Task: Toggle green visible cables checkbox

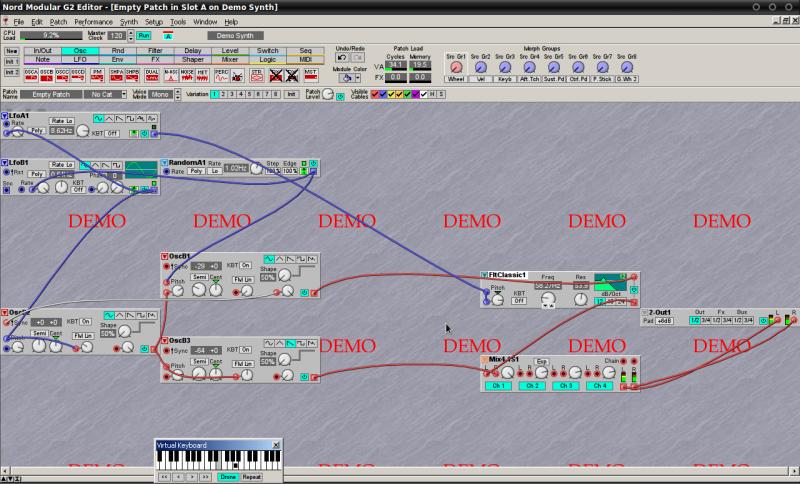Action: [407, 94]
